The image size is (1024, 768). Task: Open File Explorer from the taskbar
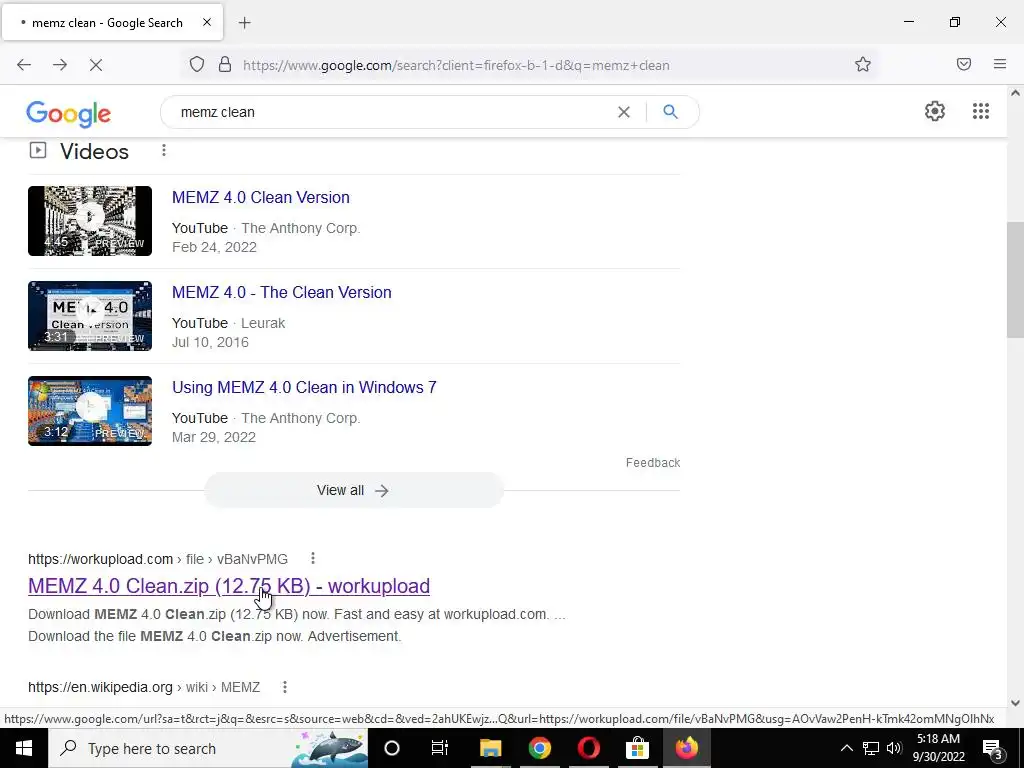490,748
